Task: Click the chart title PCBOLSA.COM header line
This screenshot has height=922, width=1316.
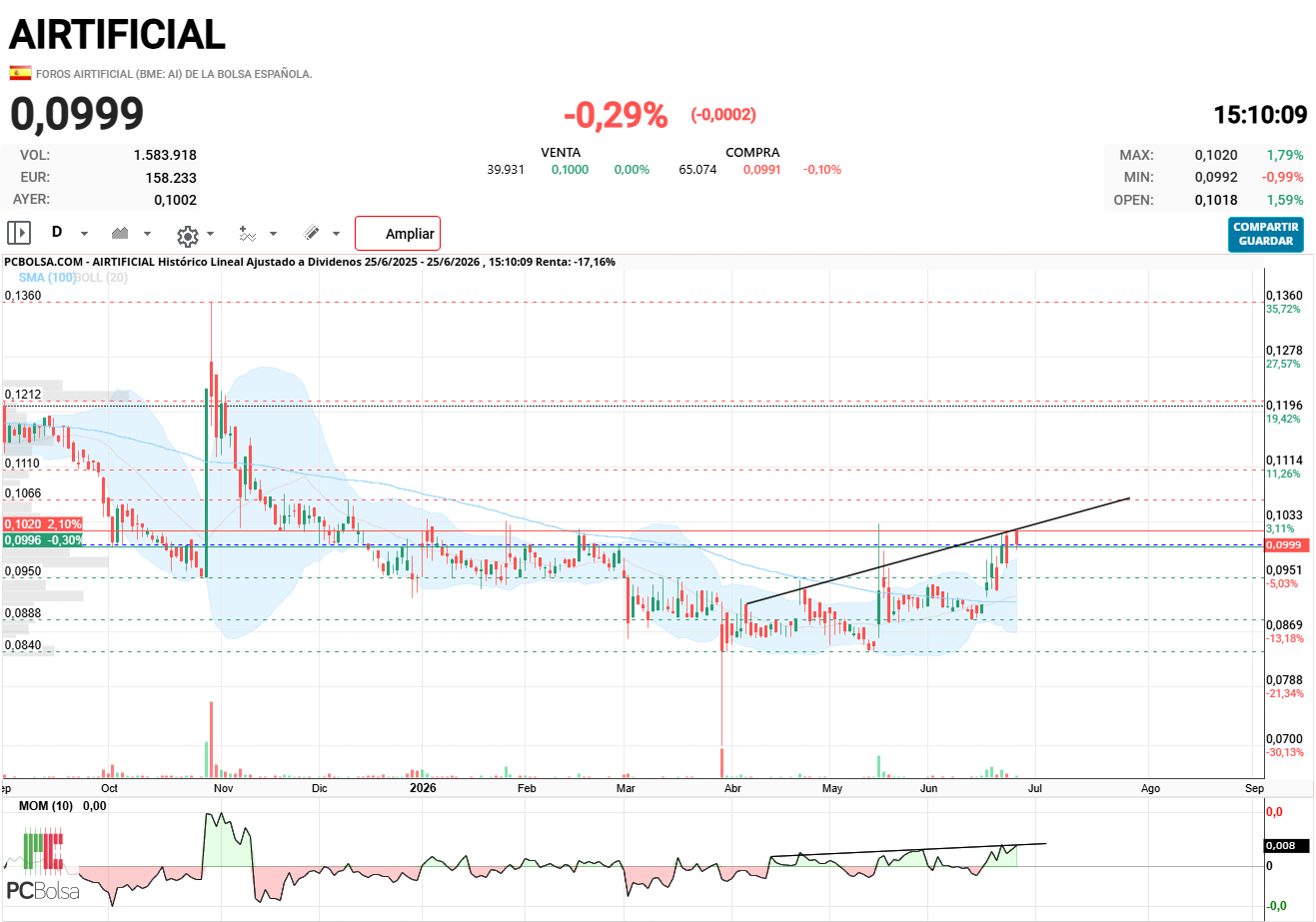Action: (x=310, y=262)
